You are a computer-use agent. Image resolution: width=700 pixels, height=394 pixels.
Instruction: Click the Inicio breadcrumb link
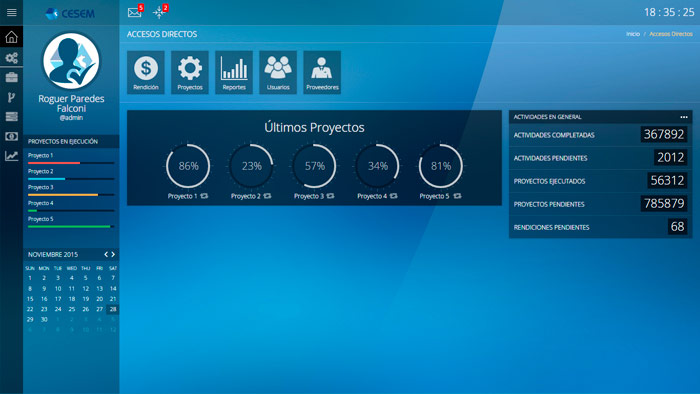click(633, 34)
